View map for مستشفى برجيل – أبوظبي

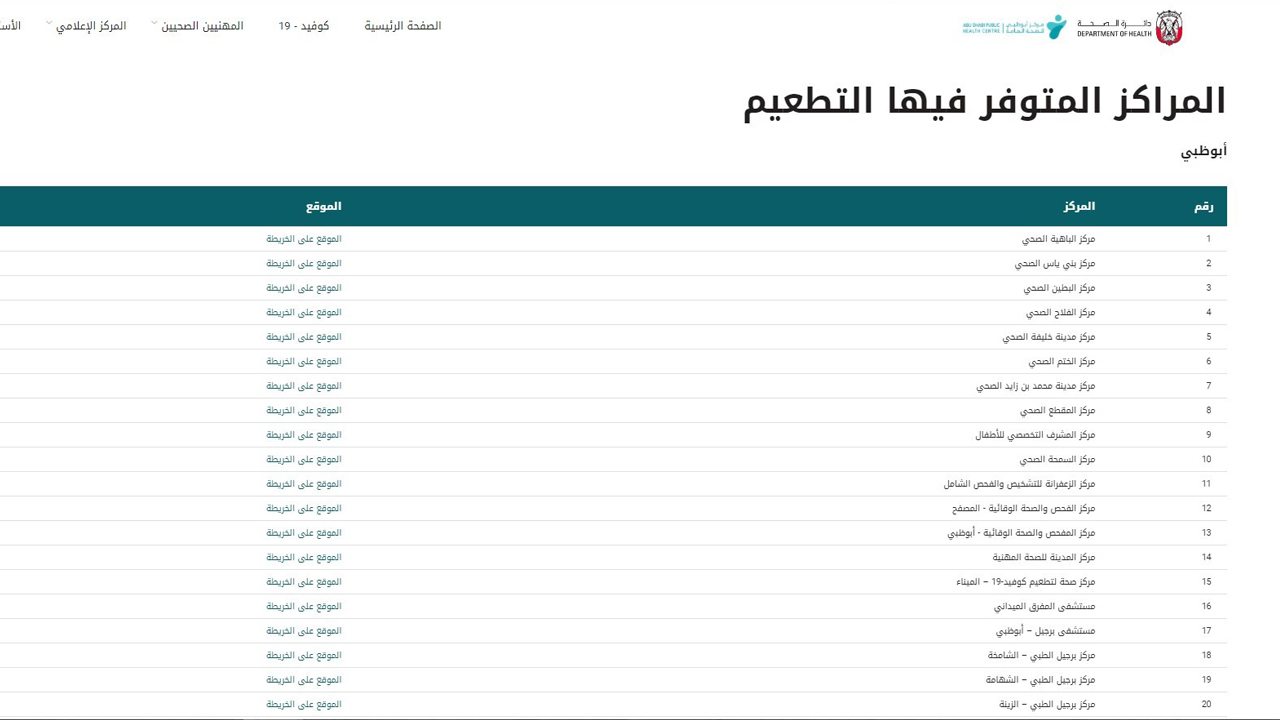(x=303, y=631)
